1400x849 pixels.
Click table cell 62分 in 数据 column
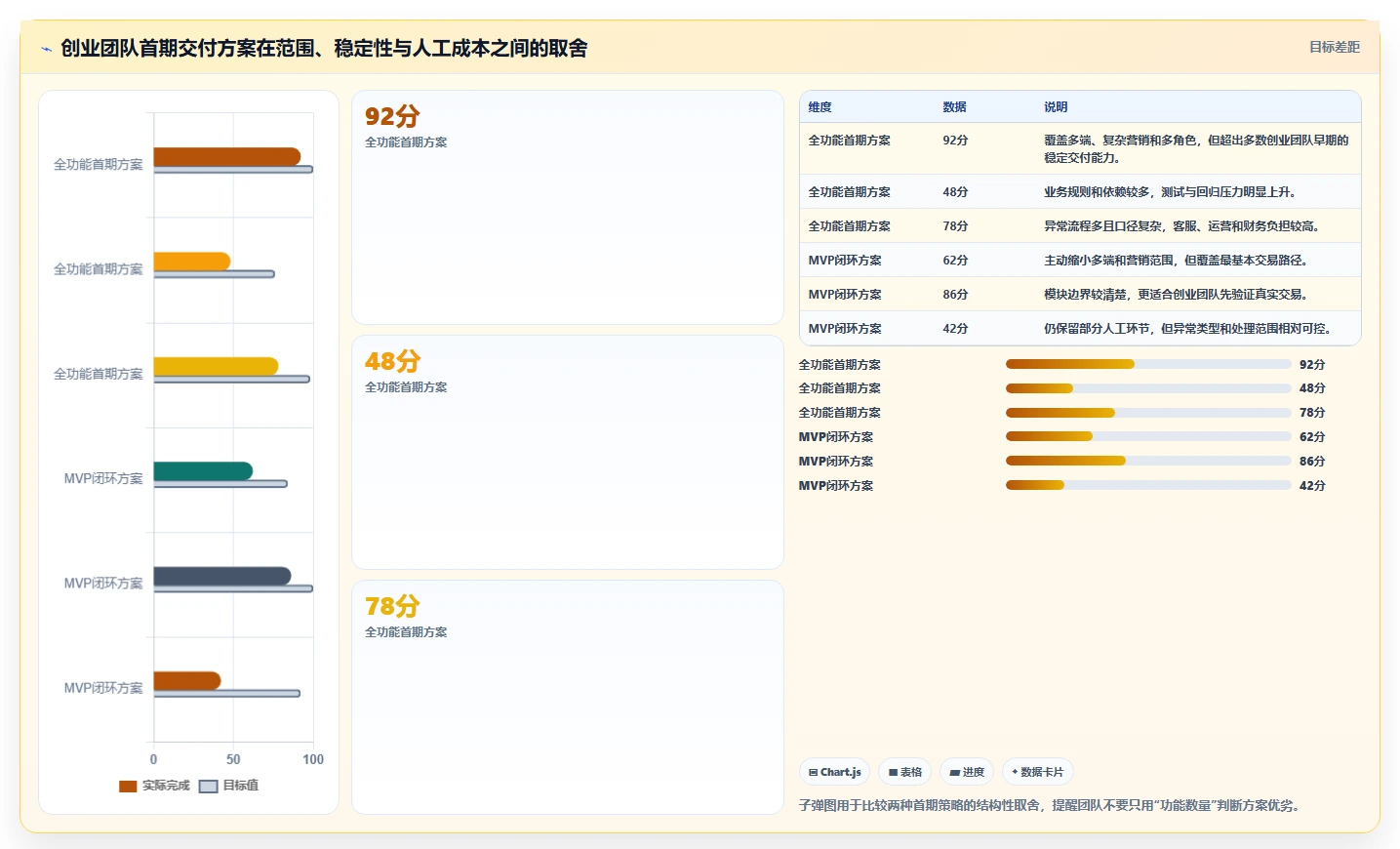click(955, 261)
